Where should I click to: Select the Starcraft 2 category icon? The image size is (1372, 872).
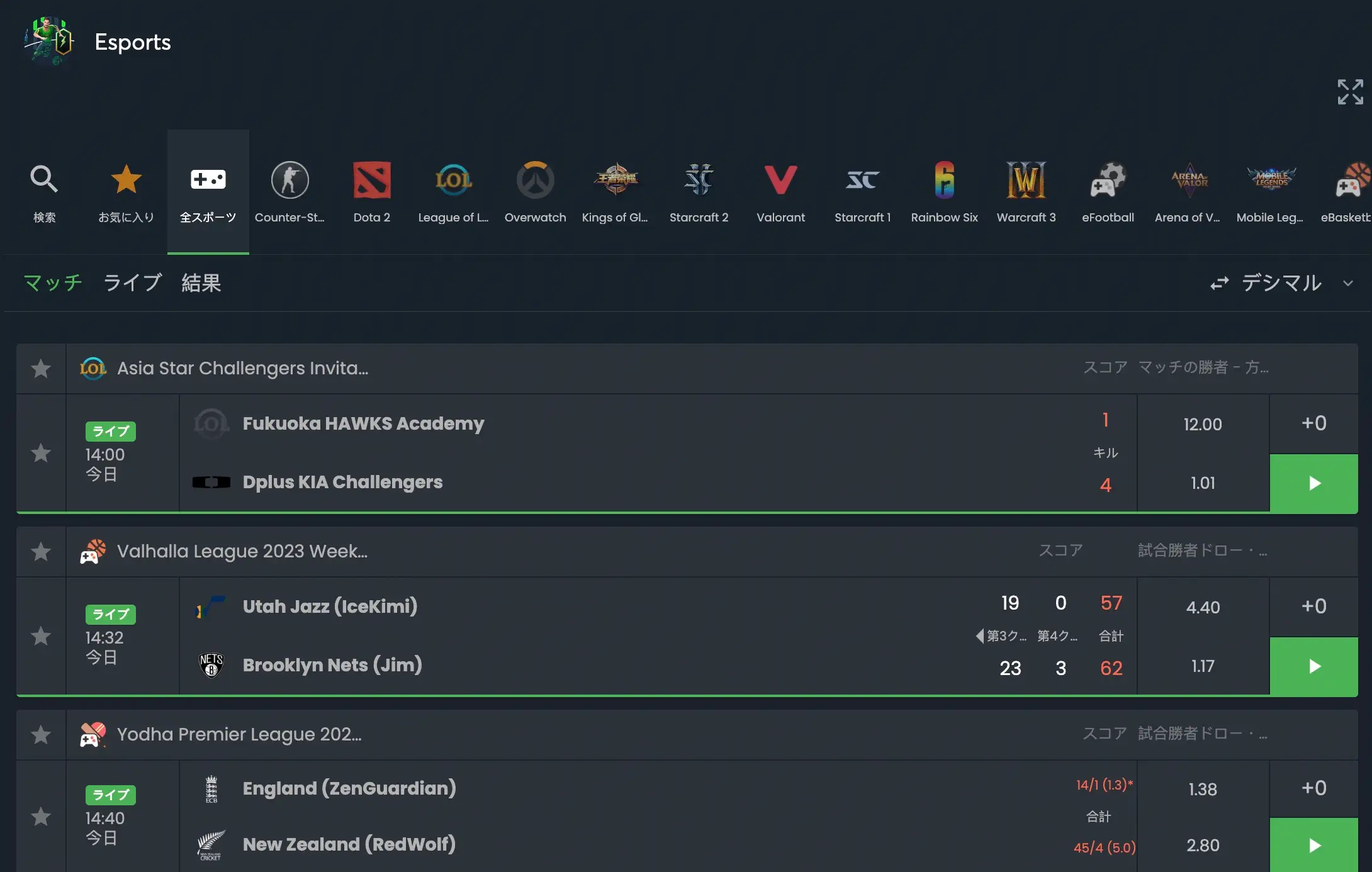699,180
